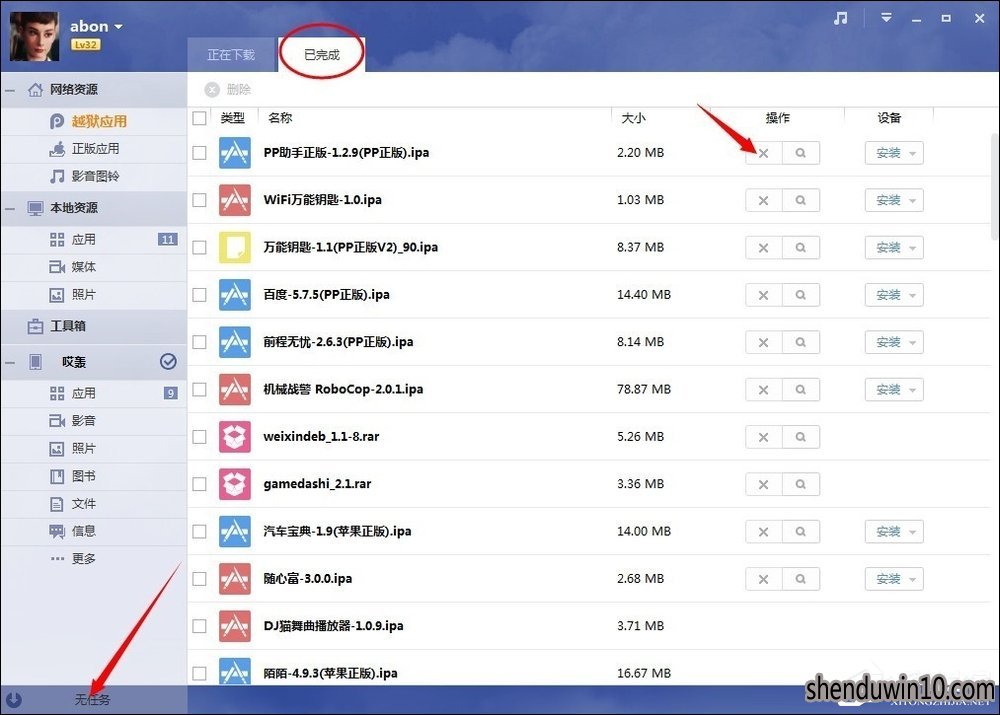Open 安装 dropdown arrow for 随心富-3.0.0

(x=913, y=579)
